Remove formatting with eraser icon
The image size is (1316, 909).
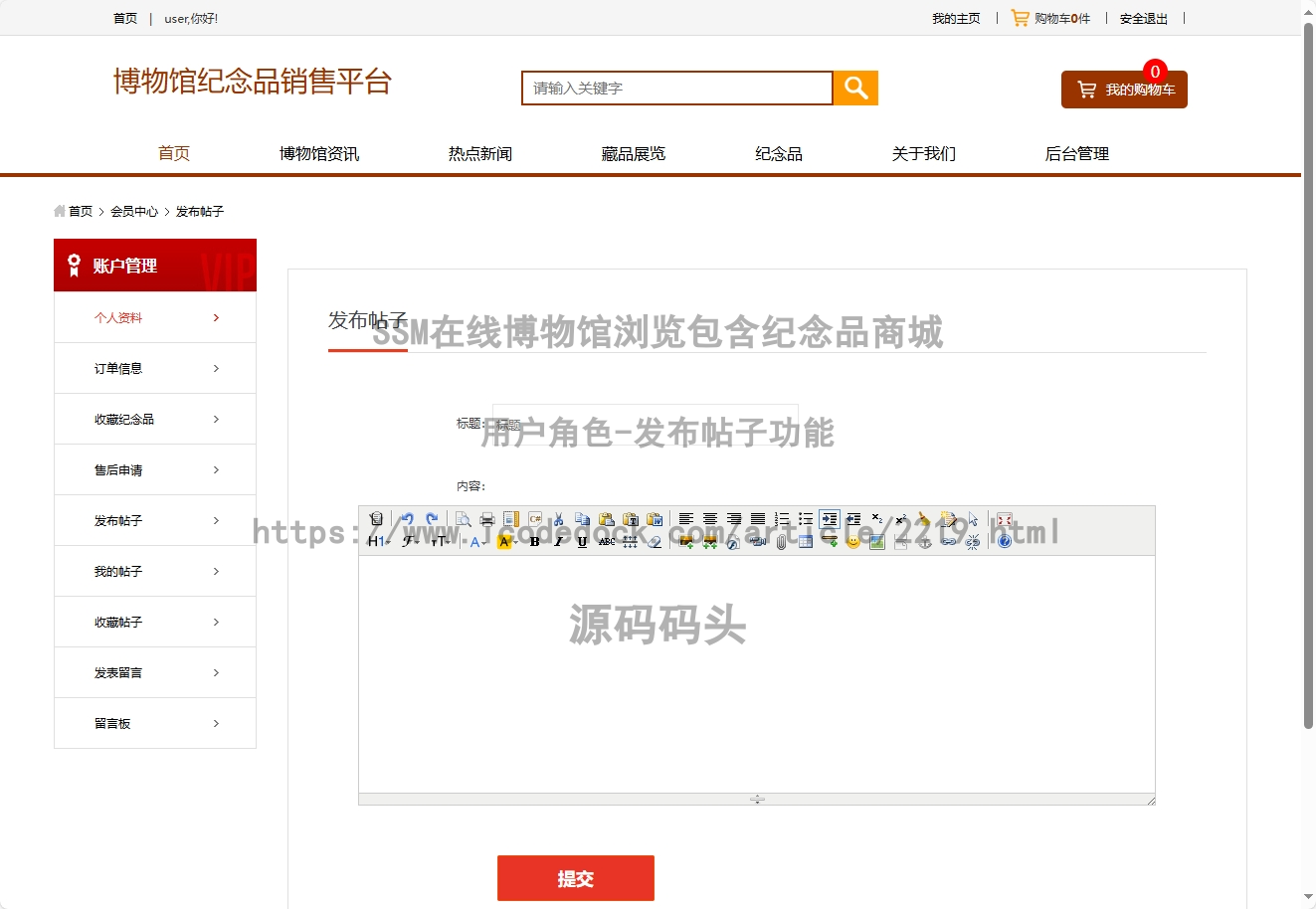[655, 542]
